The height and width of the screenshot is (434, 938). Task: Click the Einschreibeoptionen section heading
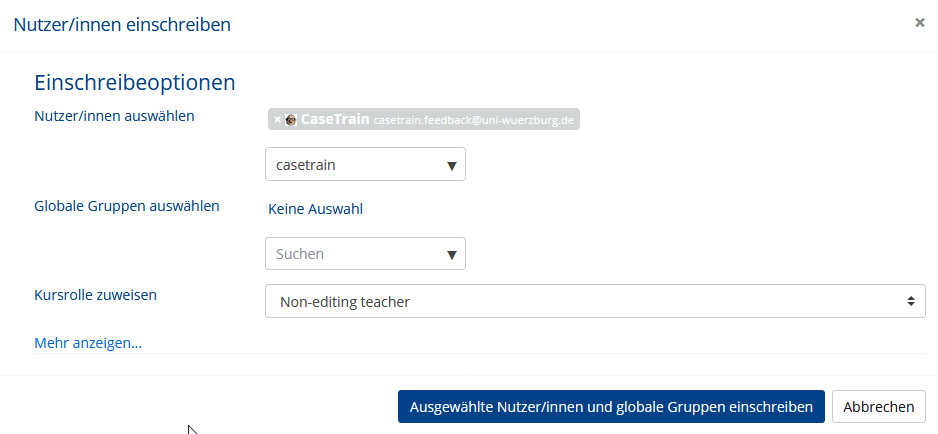click(x=135, y=83)
